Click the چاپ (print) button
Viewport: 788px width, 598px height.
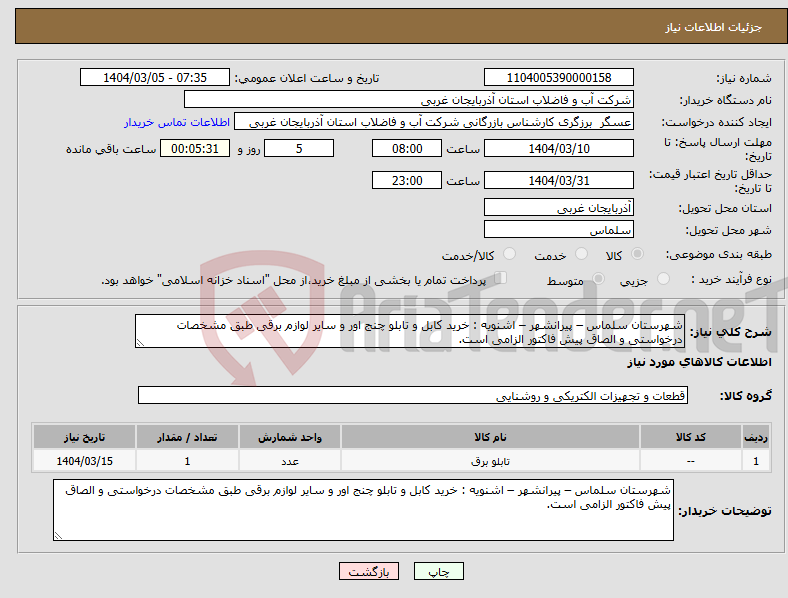pyautogui.click(x=438, y=571)
